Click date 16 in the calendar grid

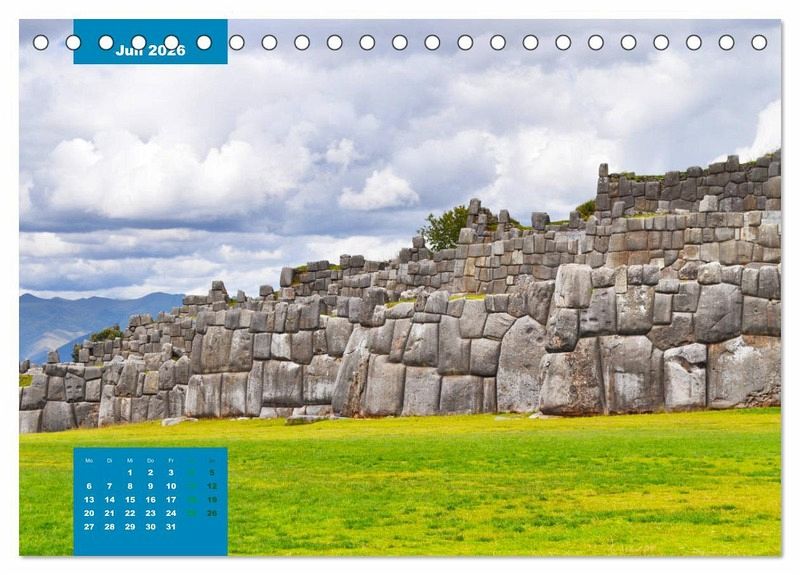[151, 499]
